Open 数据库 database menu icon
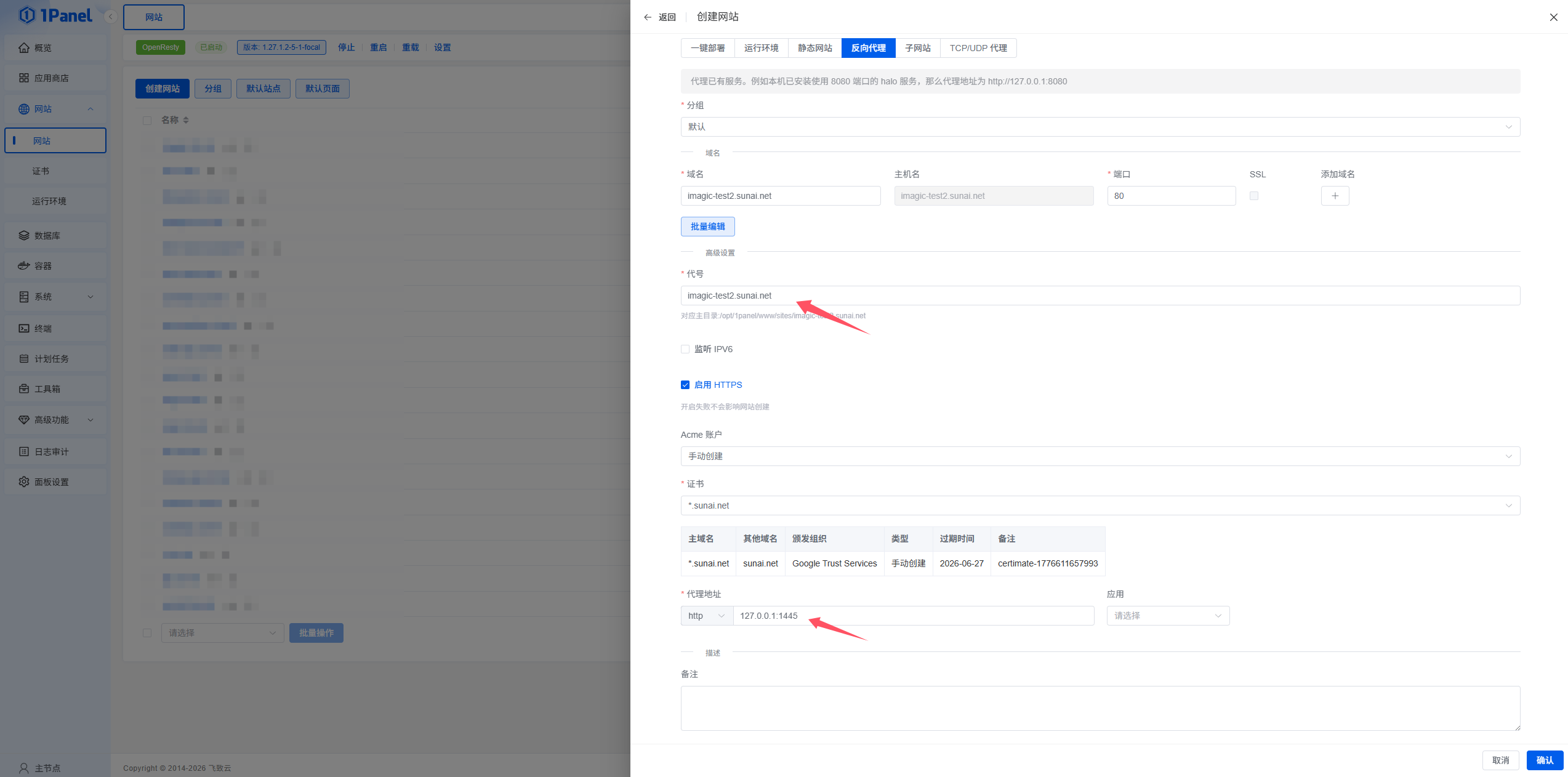1568x777 pixels. pos(24,235)
